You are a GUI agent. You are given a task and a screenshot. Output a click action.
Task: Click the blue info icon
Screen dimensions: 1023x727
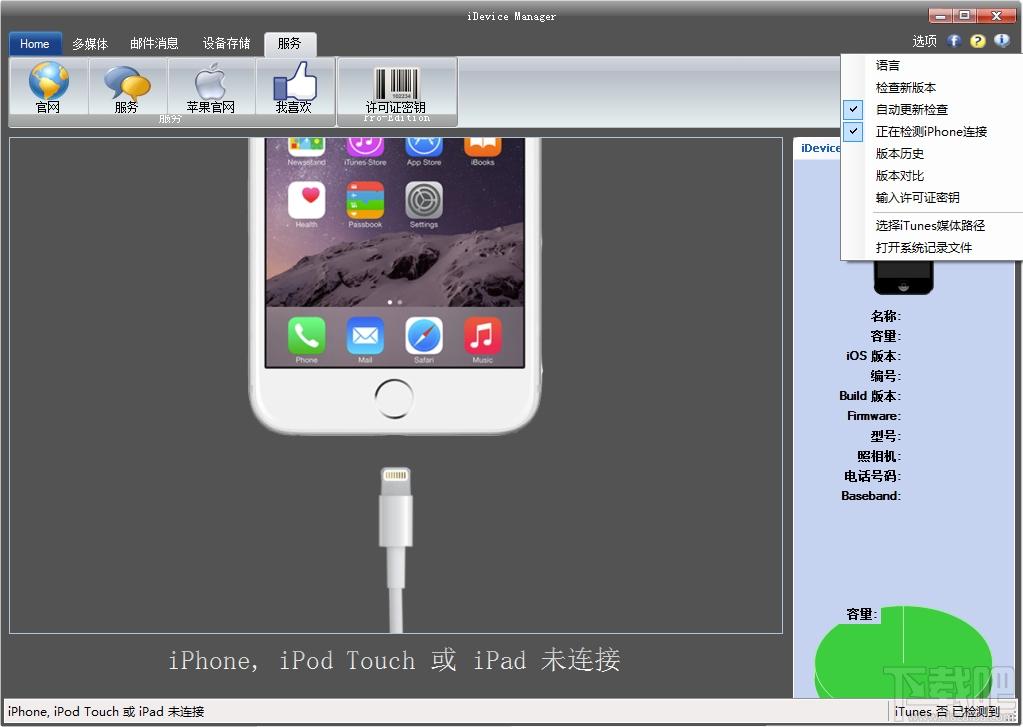tap(1001, 41)
